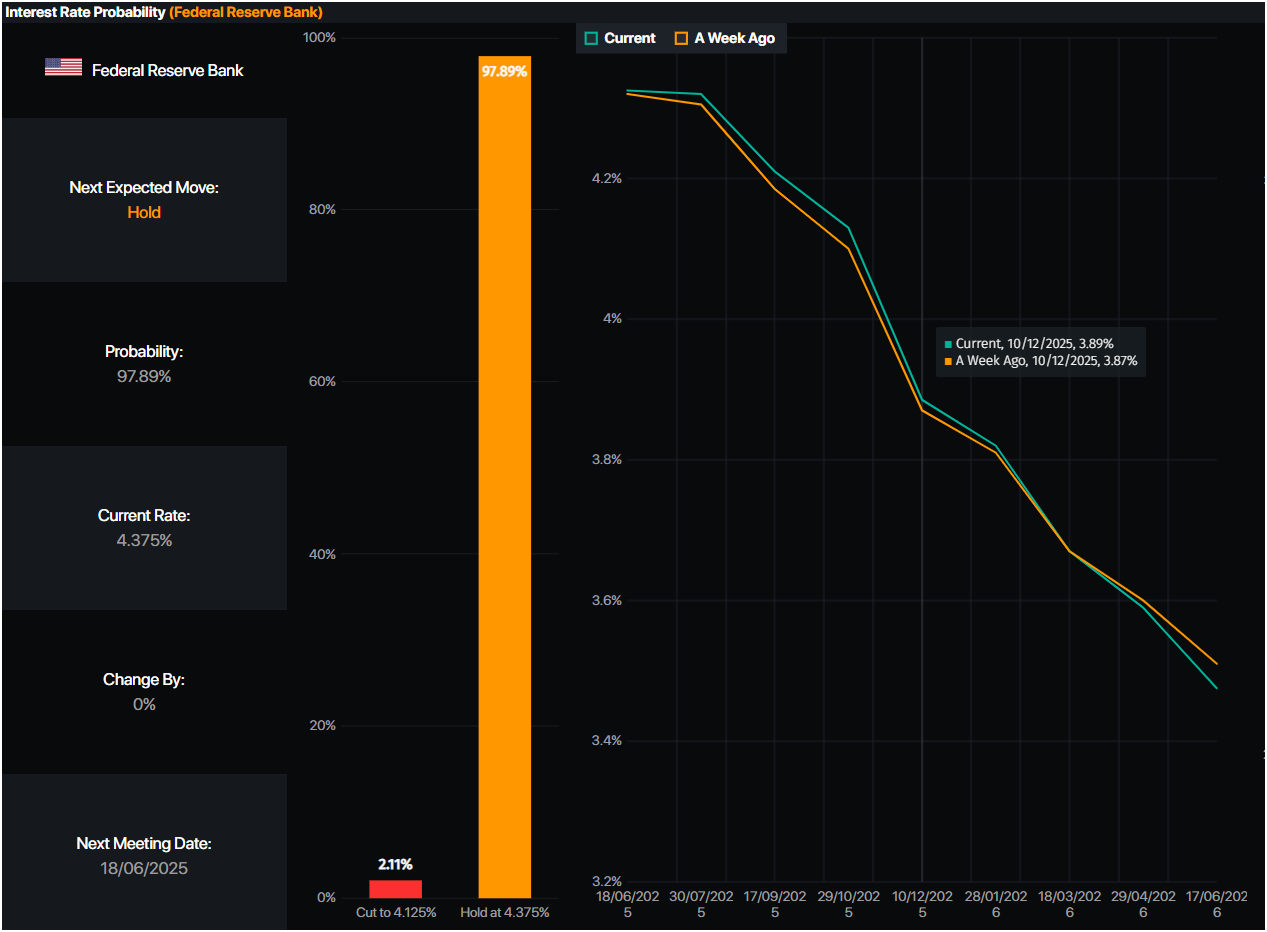Toggle the Current series legend checkbox

click(x=591, y=38)
